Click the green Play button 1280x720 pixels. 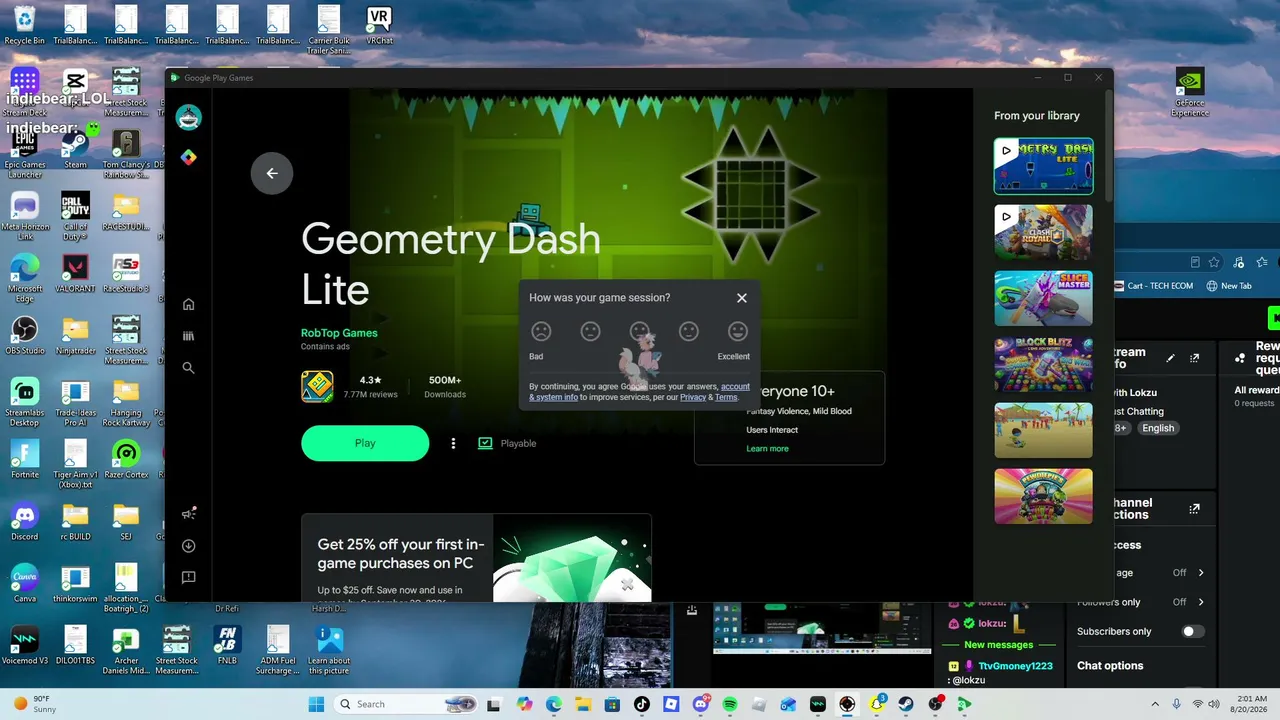365,443
